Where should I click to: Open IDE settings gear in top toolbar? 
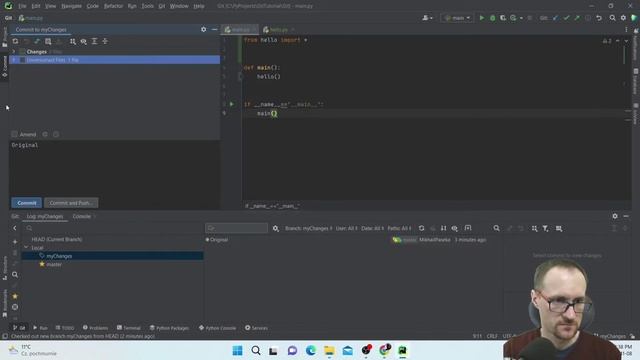[x=623, y=18]
